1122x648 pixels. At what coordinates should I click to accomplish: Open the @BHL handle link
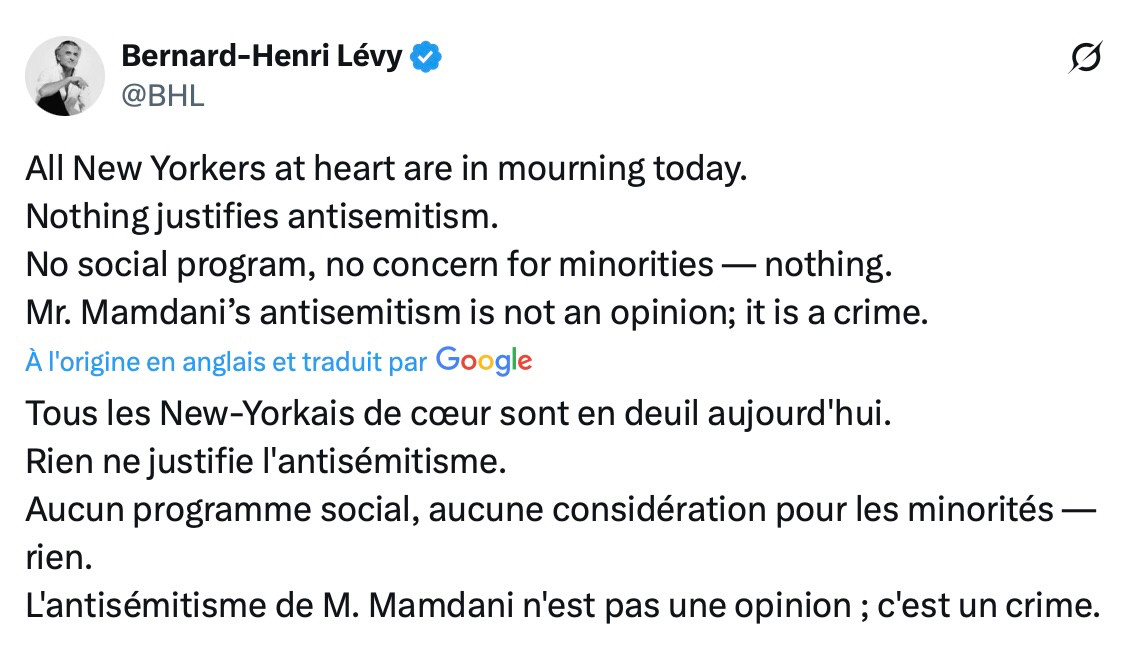tap(162, 97)
